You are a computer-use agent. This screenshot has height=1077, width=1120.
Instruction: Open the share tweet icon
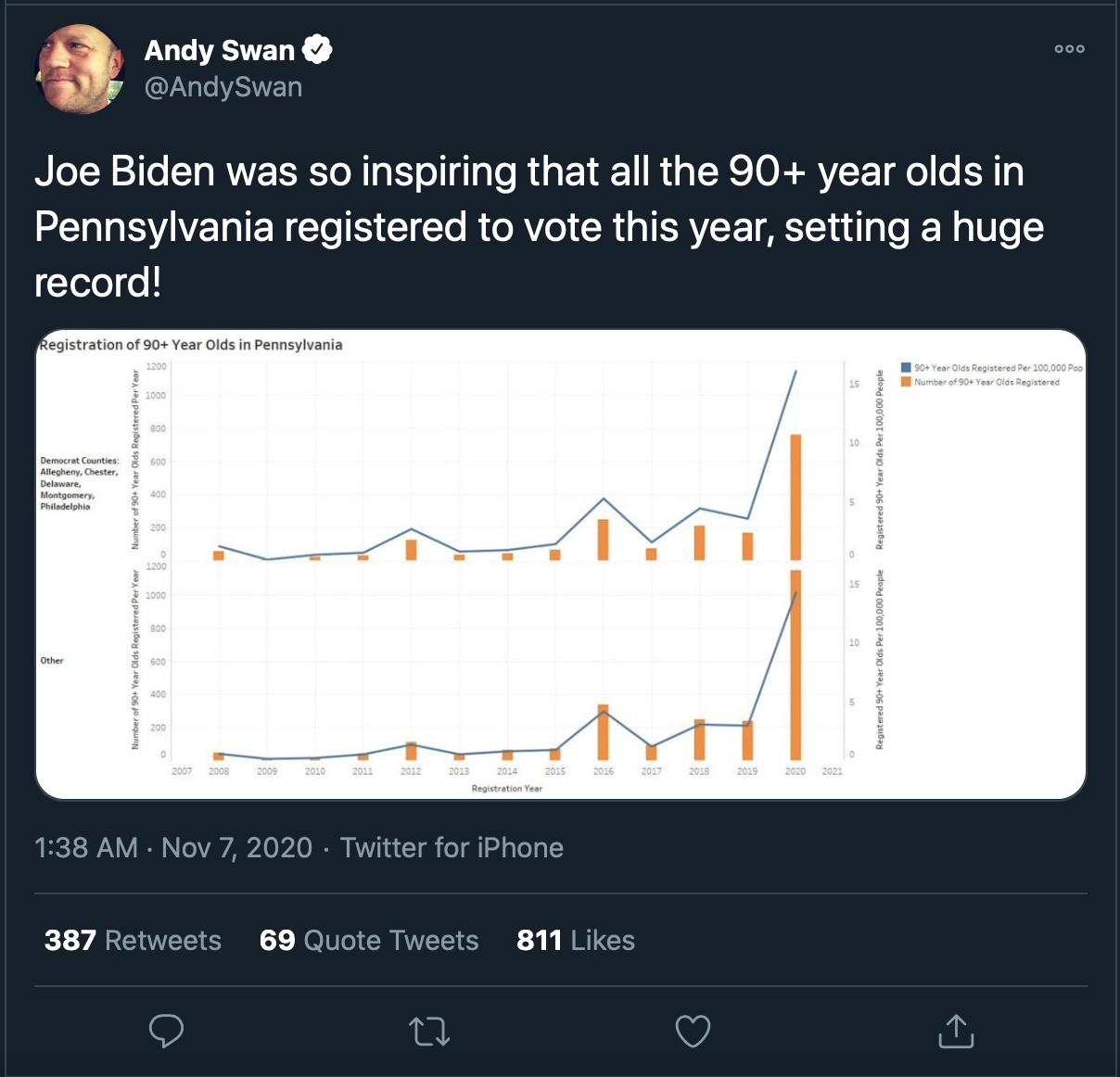pos(956,1030)
